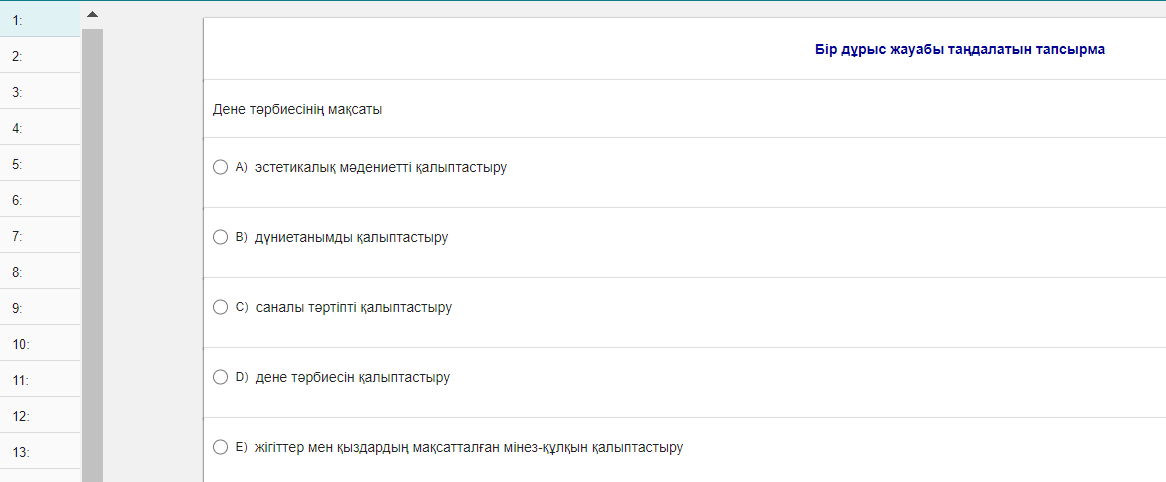Select answer E radio button
Screen dimensions: 1166x482
pos(221,447)
